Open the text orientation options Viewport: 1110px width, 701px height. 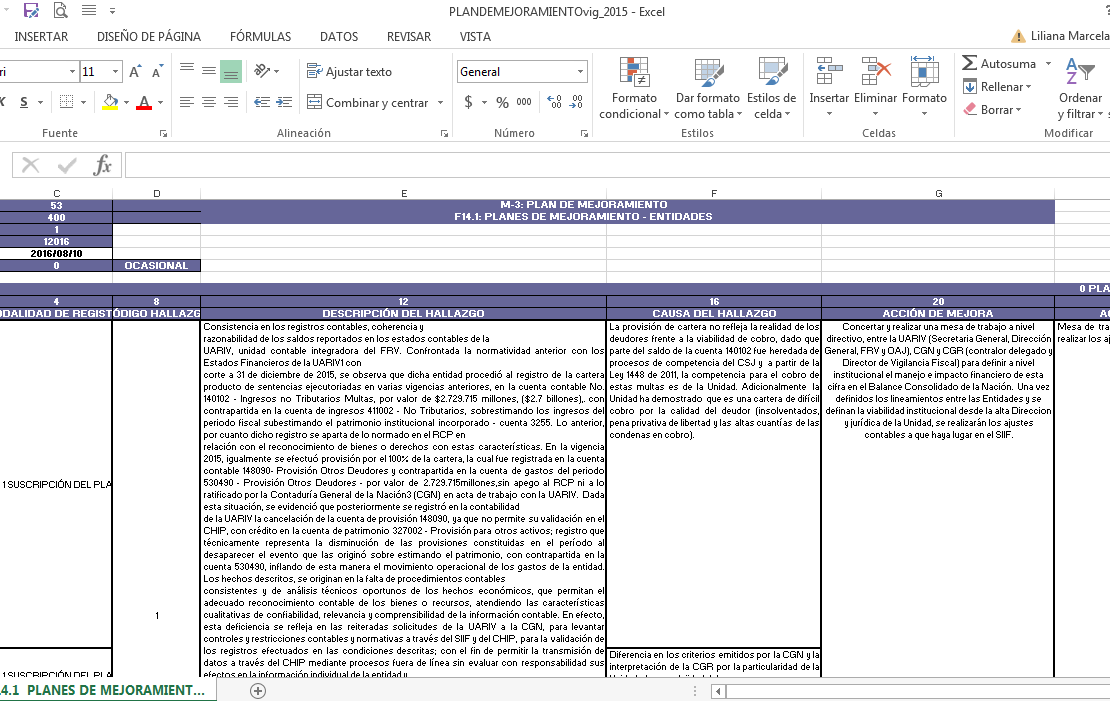(266, 71)
